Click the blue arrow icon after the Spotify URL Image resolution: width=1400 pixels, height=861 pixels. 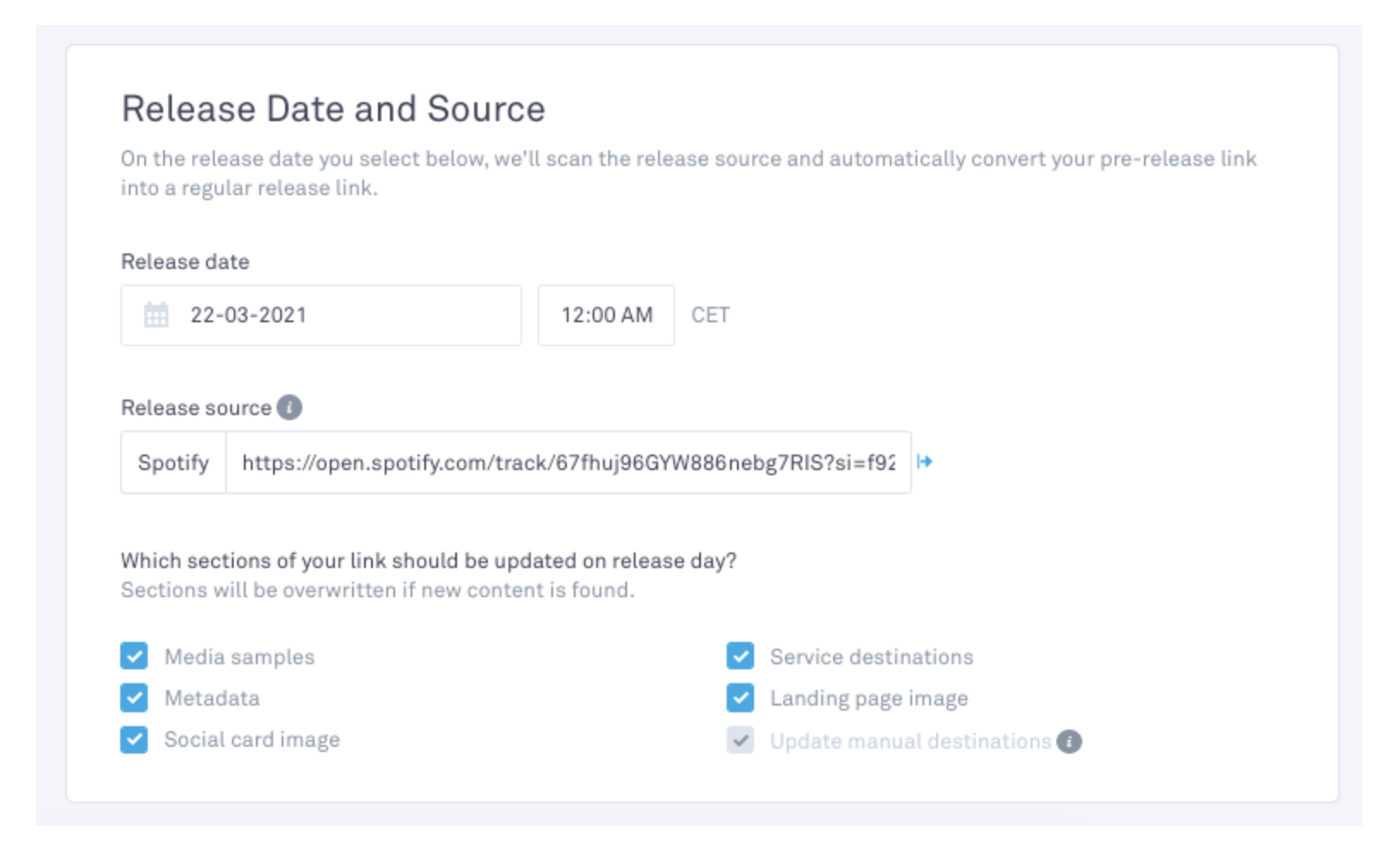(924, 462)
